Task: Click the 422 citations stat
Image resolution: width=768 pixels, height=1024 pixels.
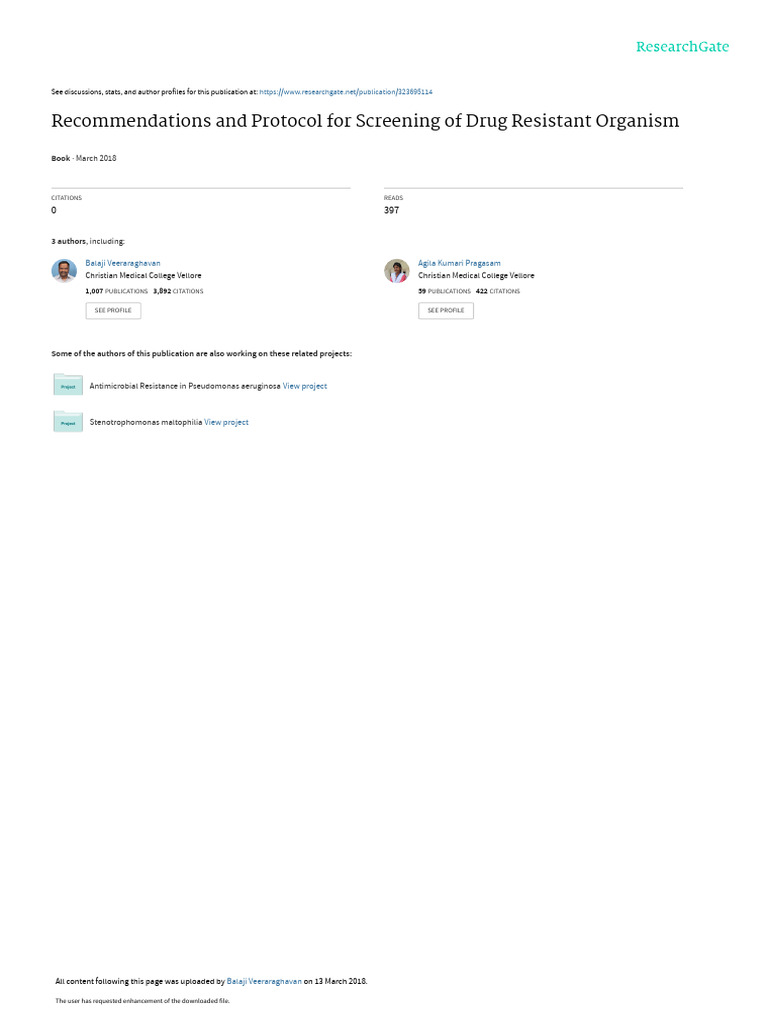Action: (x=498, y=291)
